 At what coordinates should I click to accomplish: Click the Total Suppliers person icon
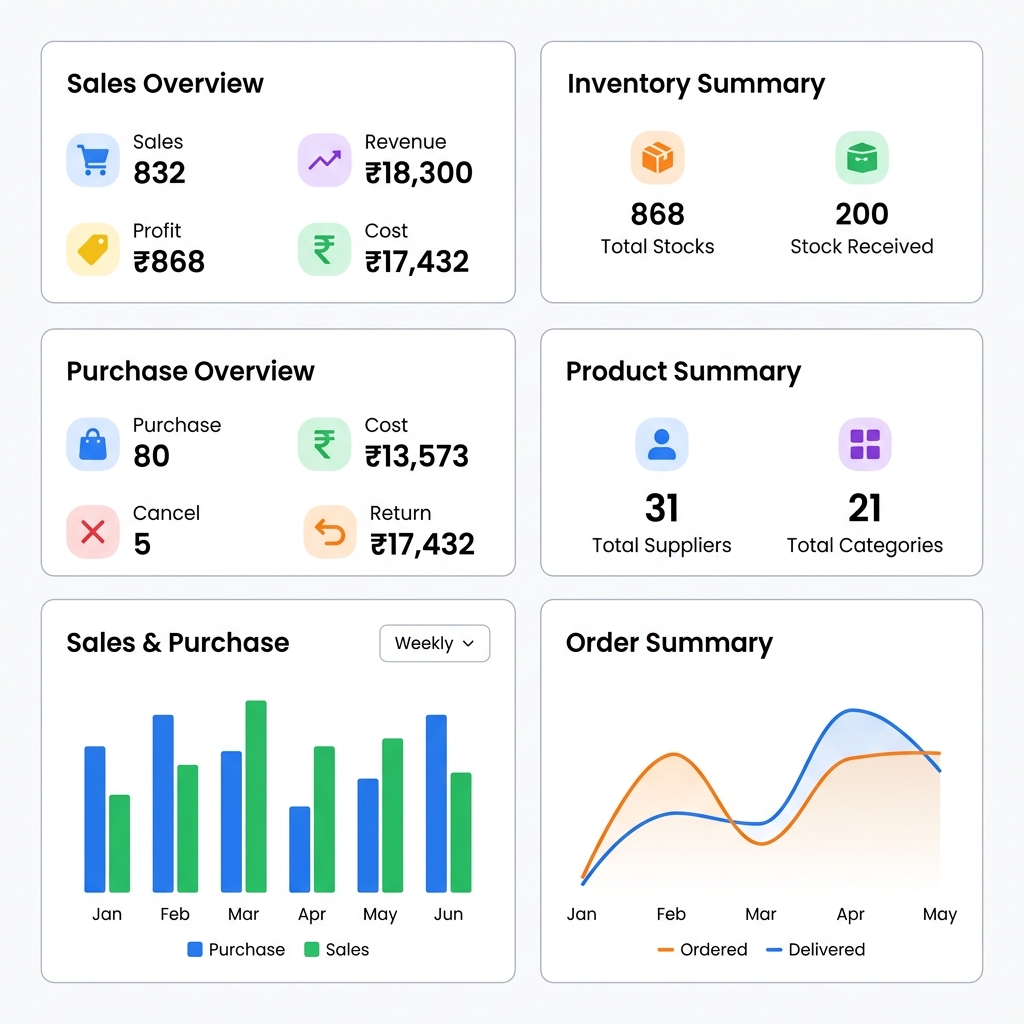coord(662,444)
